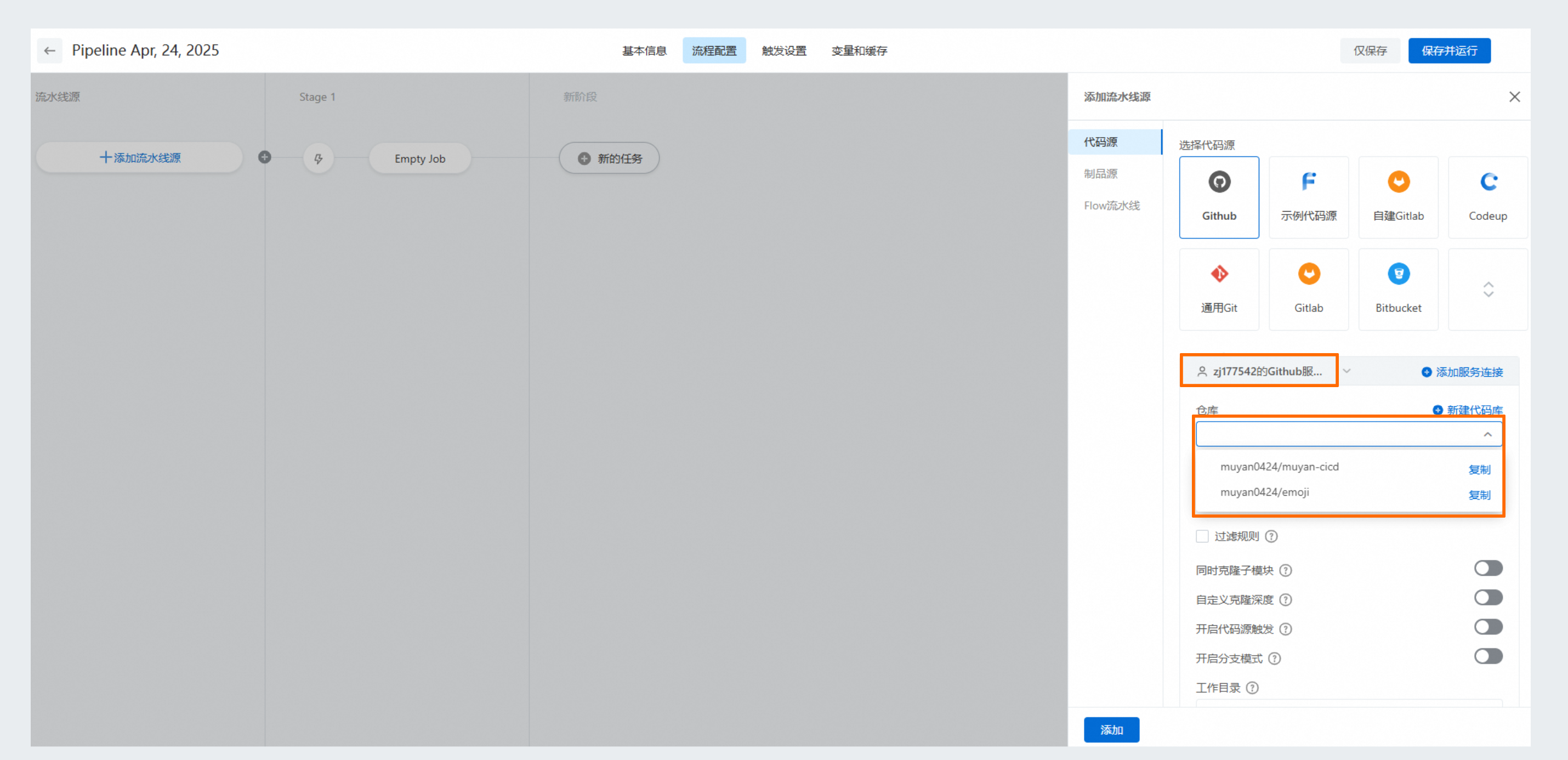Open help for 过滤规则
The height and width of the screenshot is (760, 1568).
click(1271, 536)
